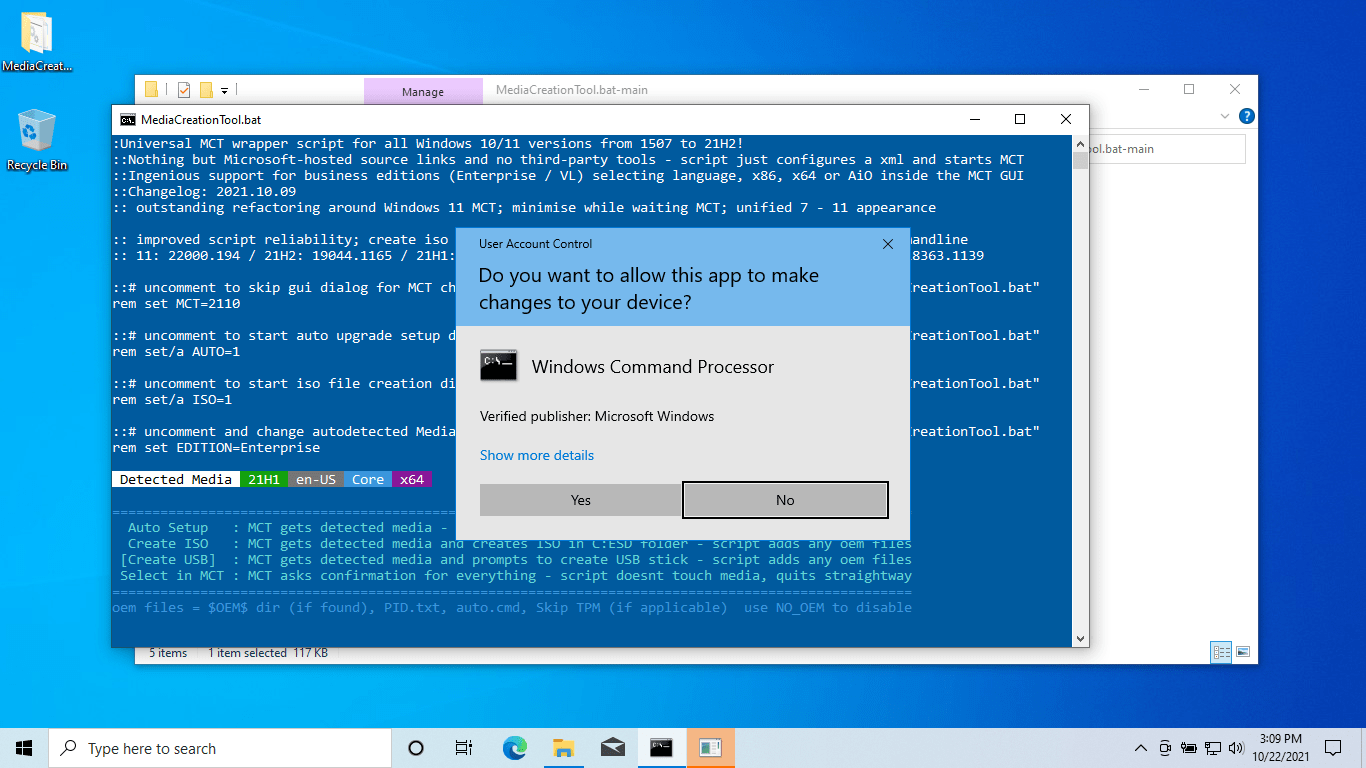
Task: Open Windows Start menu
Action: point(24,748)
